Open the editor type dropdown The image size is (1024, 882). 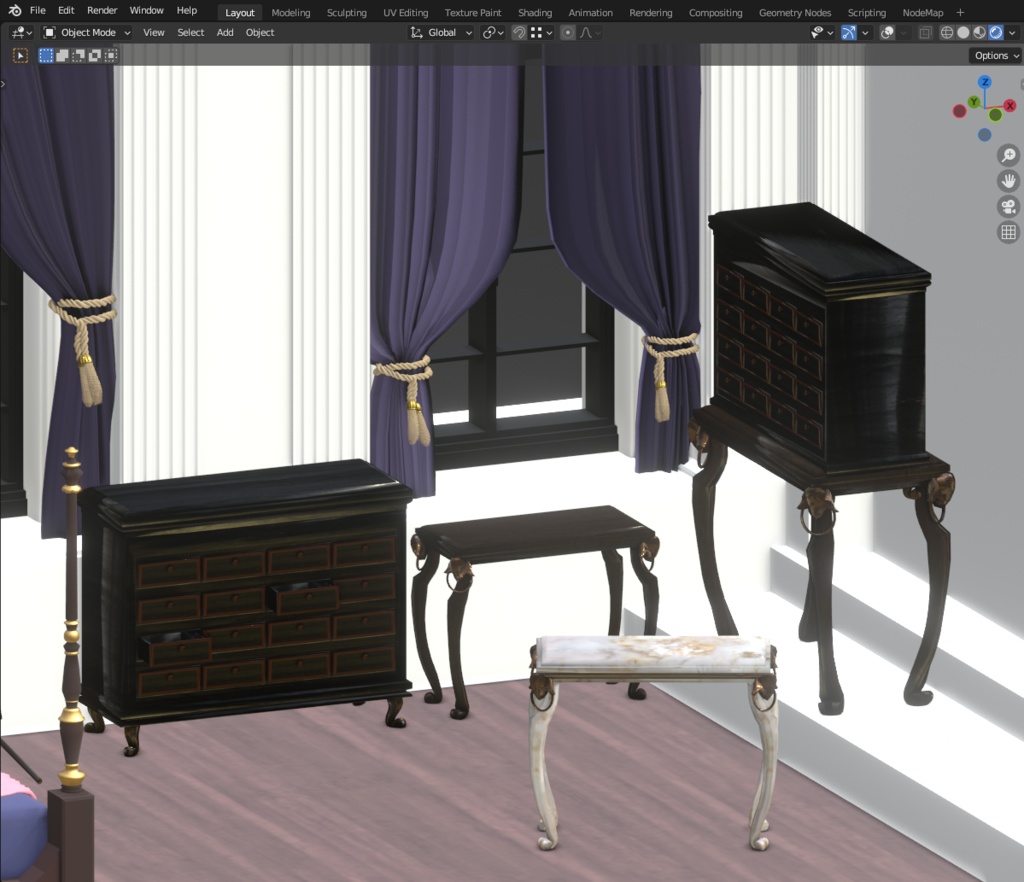(22, 33)
